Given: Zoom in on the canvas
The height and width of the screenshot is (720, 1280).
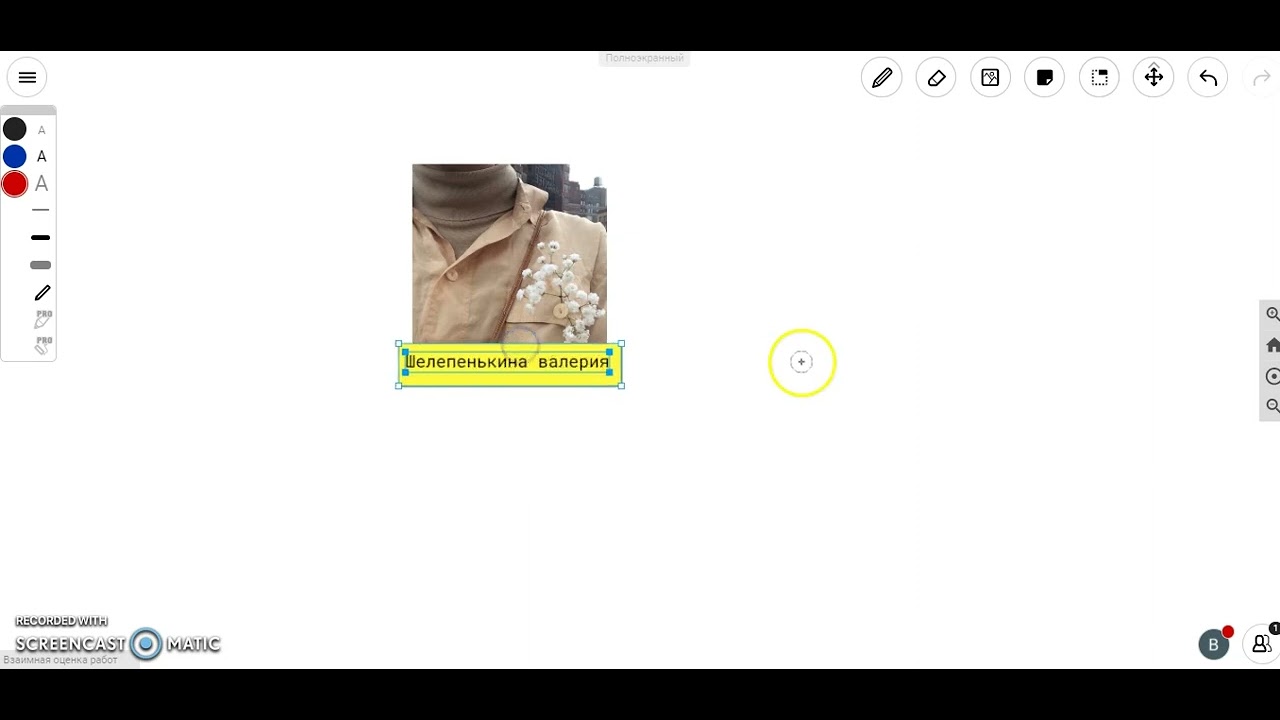Looking at the screenshot, I should (x=1272, y=314).
